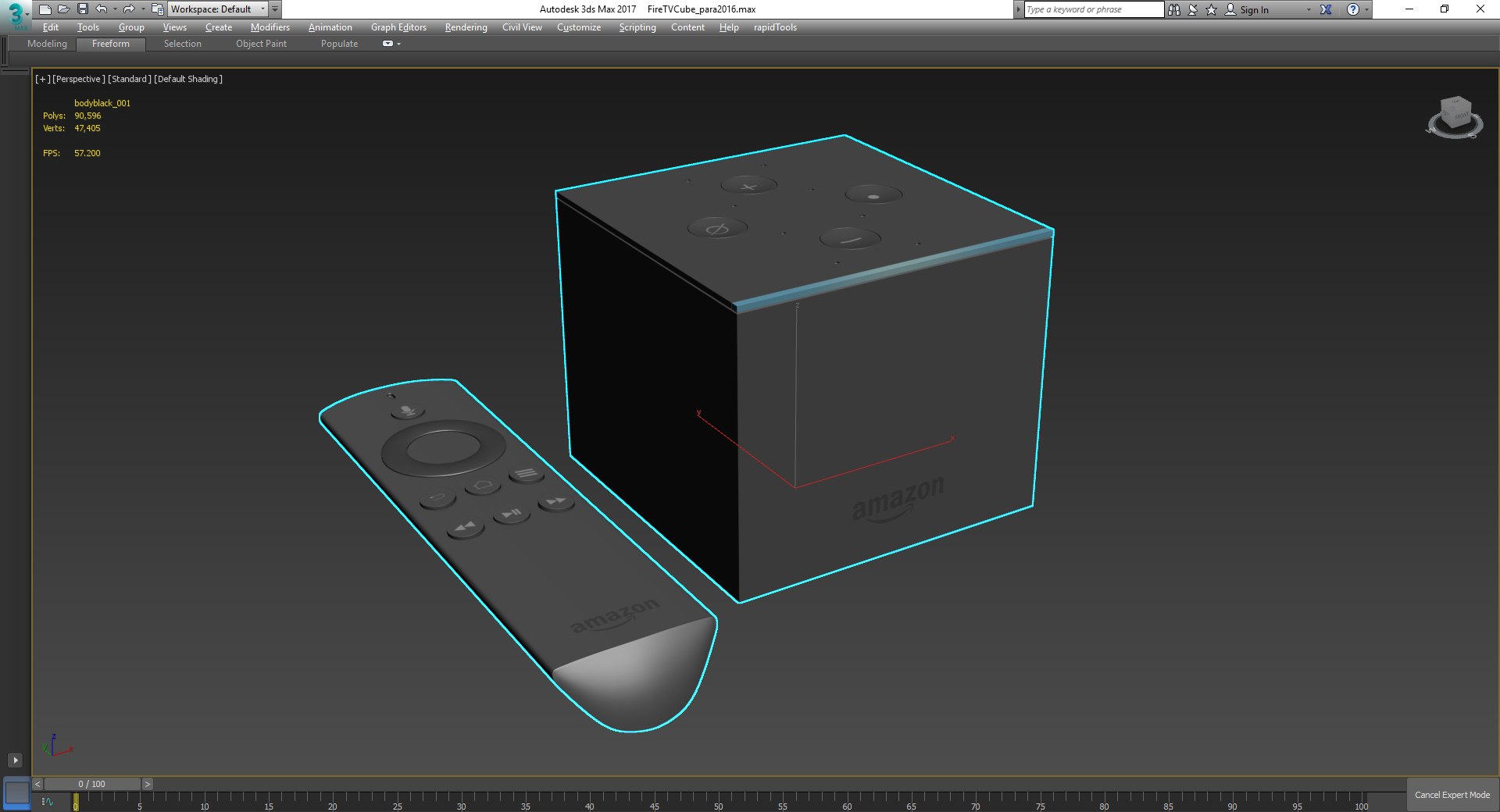This screenshot has width=1500, height=812.
Task: Open the Workspace: Default dropdown
Action: tap(218, 9)
